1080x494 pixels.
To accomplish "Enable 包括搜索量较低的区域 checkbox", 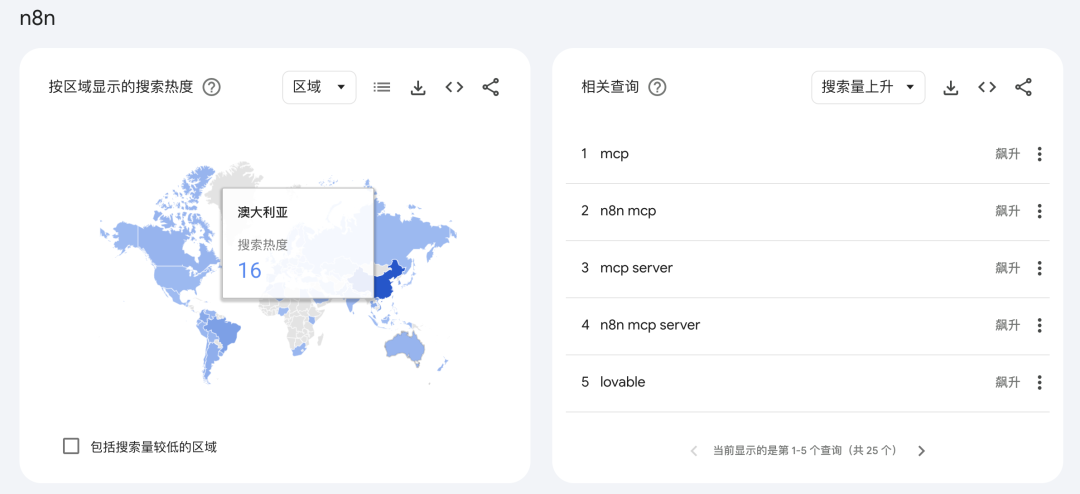I will [x=71, y=446].
